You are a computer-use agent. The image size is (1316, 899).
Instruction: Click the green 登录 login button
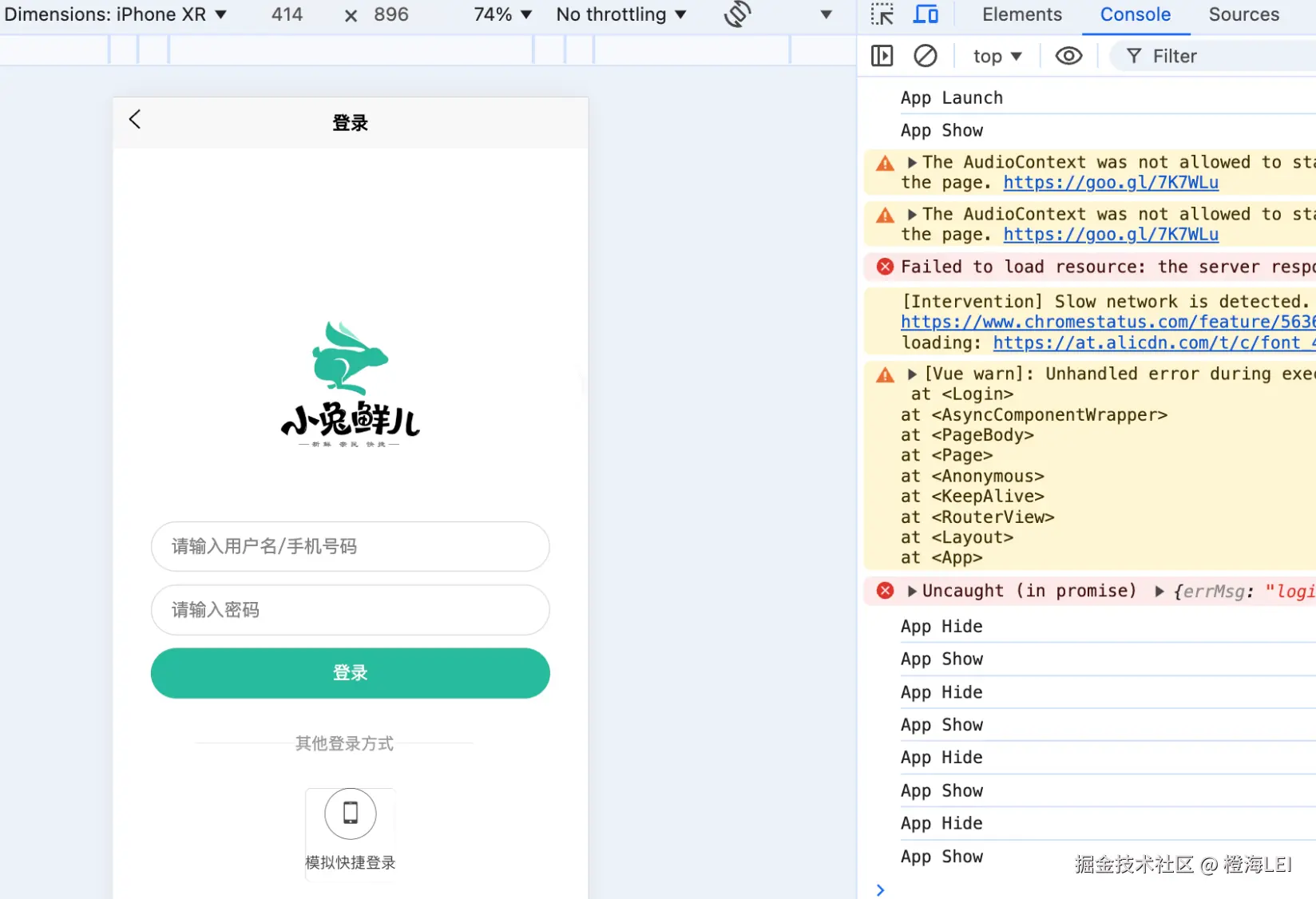pyautogui.click(x=351, y=673)
